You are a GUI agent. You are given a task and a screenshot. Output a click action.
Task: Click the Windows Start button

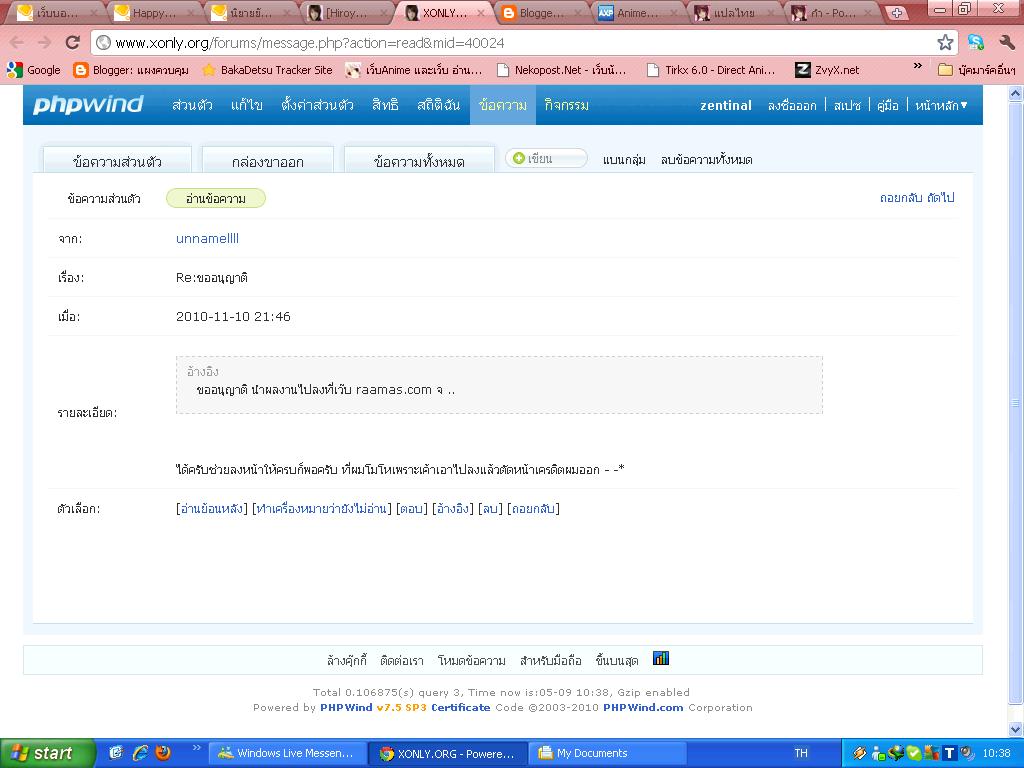(x=47, y=753)
